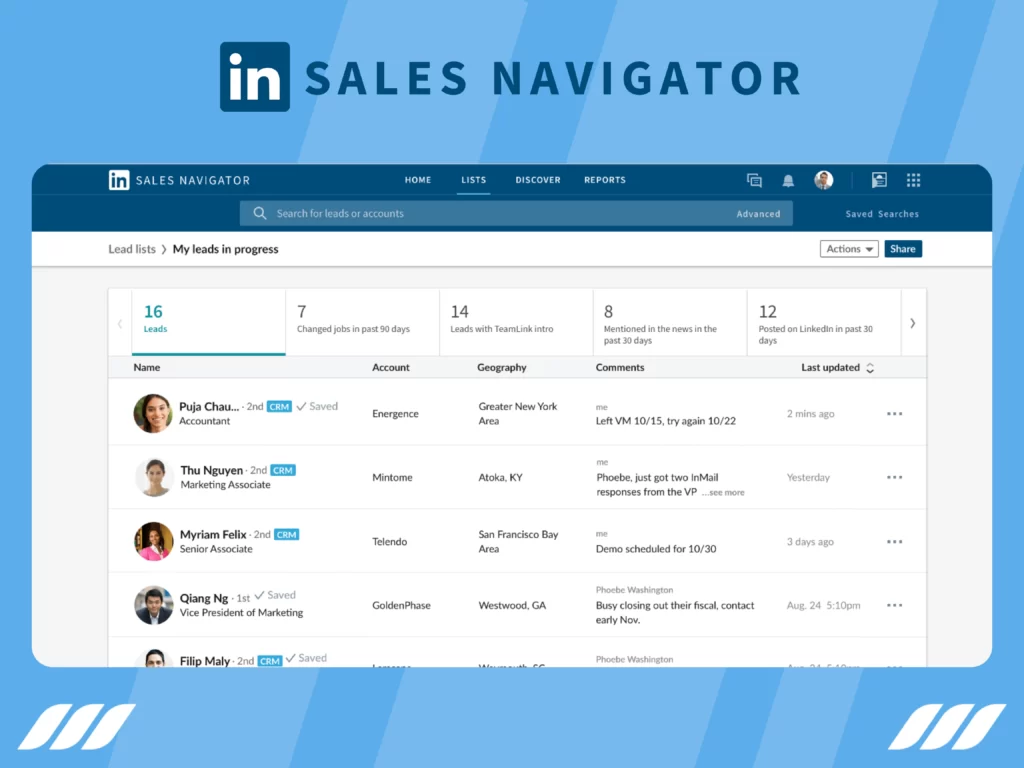Open the apps grid icon

point(914,180)
